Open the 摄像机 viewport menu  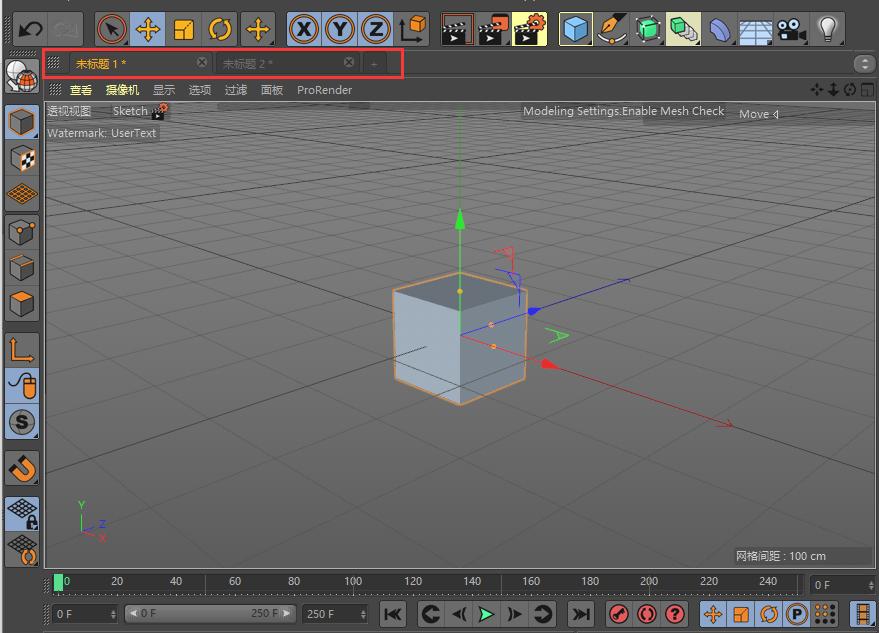[x=121, y=90]
